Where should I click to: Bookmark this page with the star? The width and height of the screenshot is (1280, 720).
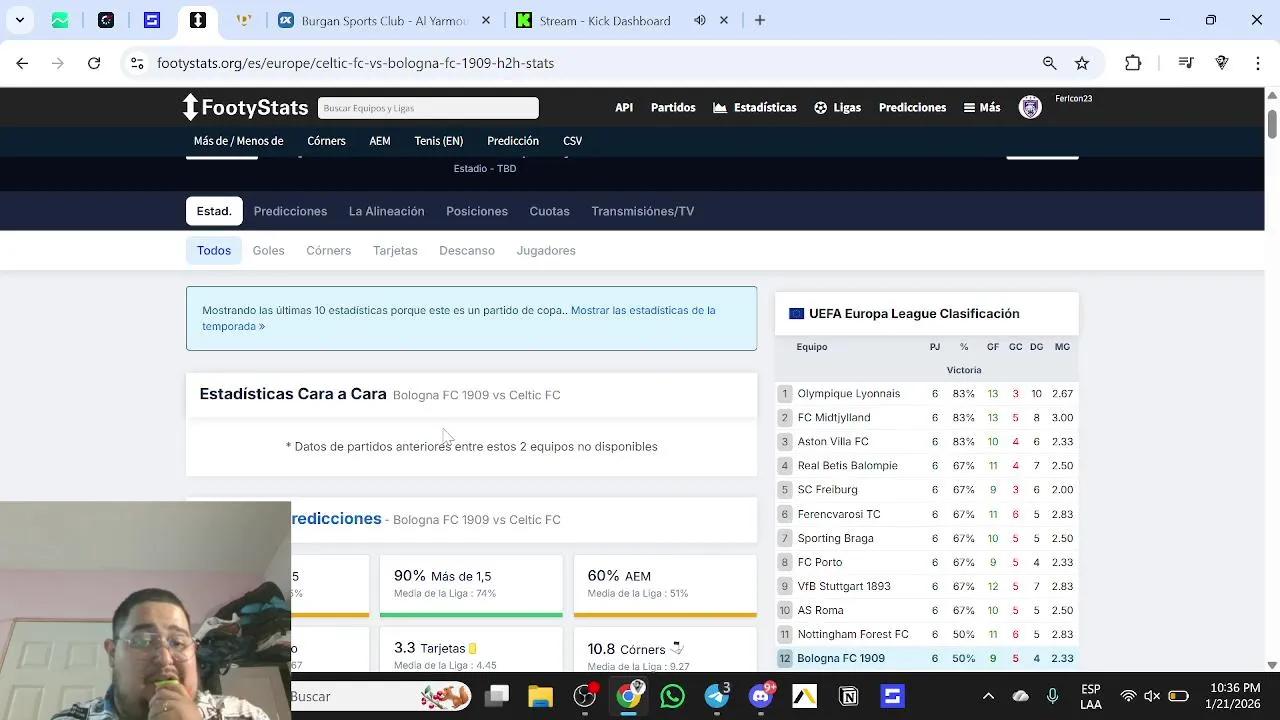coord(1082,63)
